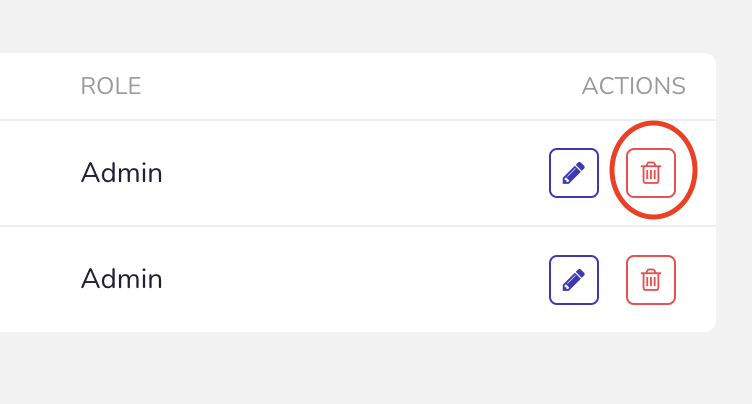752x404 pixels.
Task: Click the ROLE column header
Action: (x=111, y=86)
